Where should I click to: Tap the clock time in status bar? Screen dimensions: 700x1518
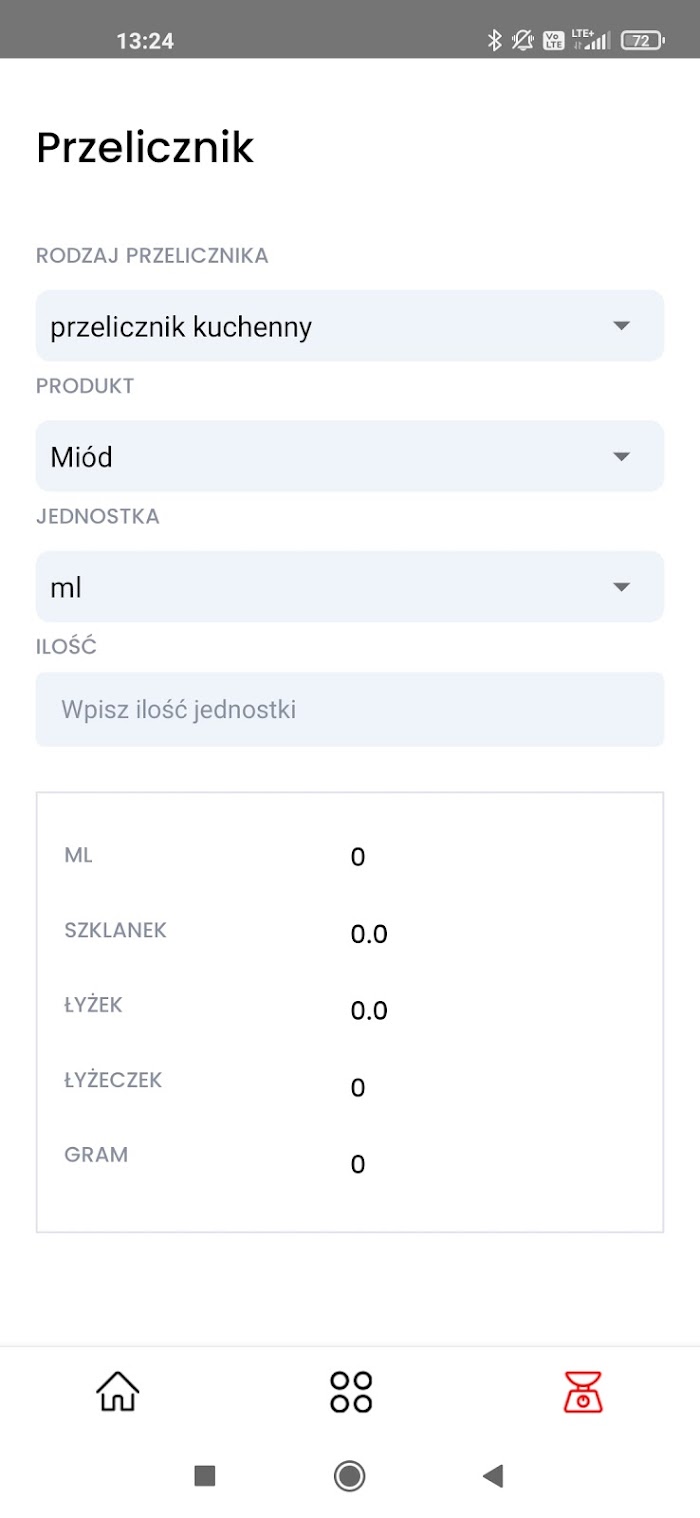tap(145, 41)
